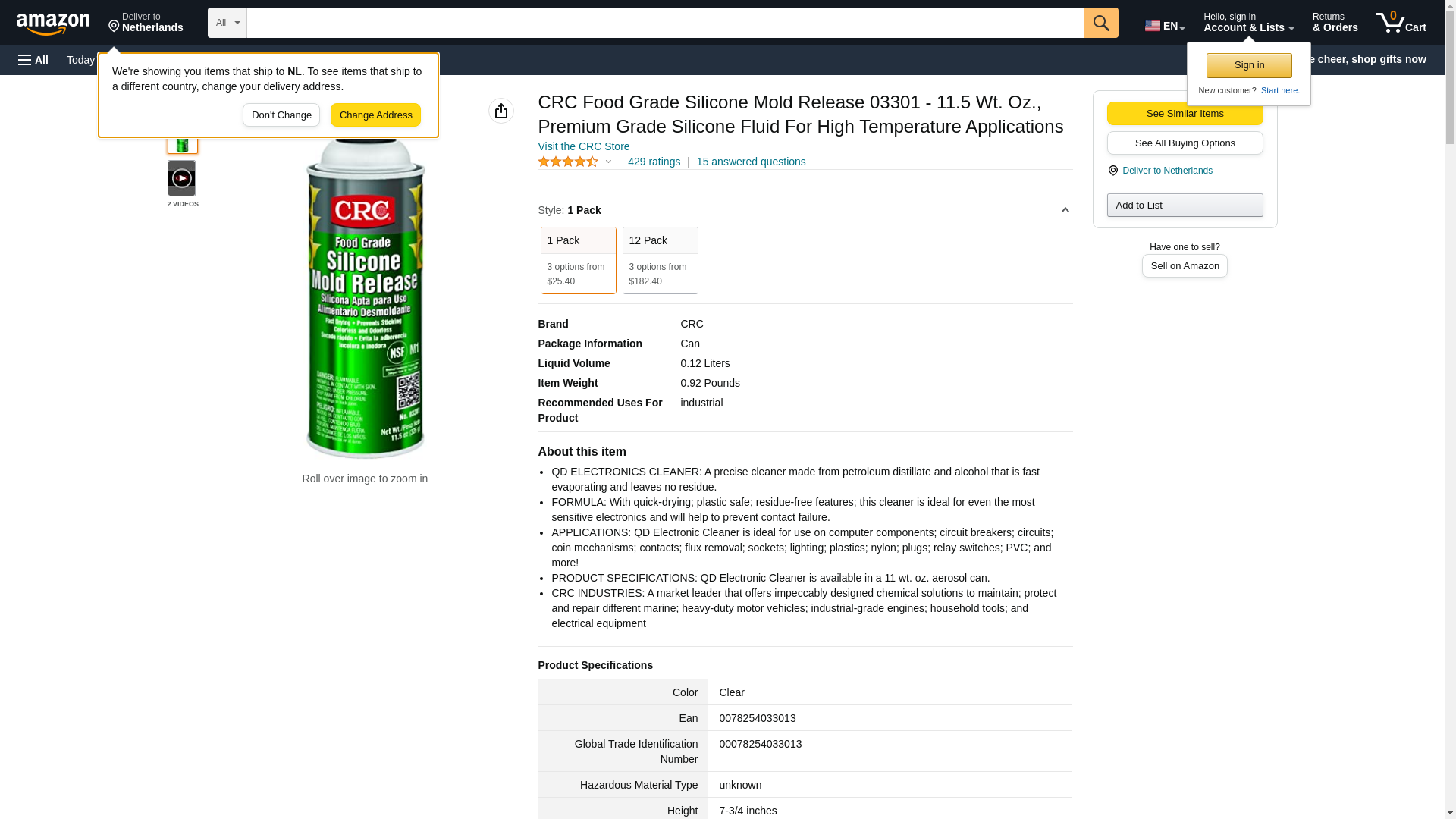This screenshot has height=819, width=1456.
Task: Click the star rating icons
Action: tap(569, 162)
